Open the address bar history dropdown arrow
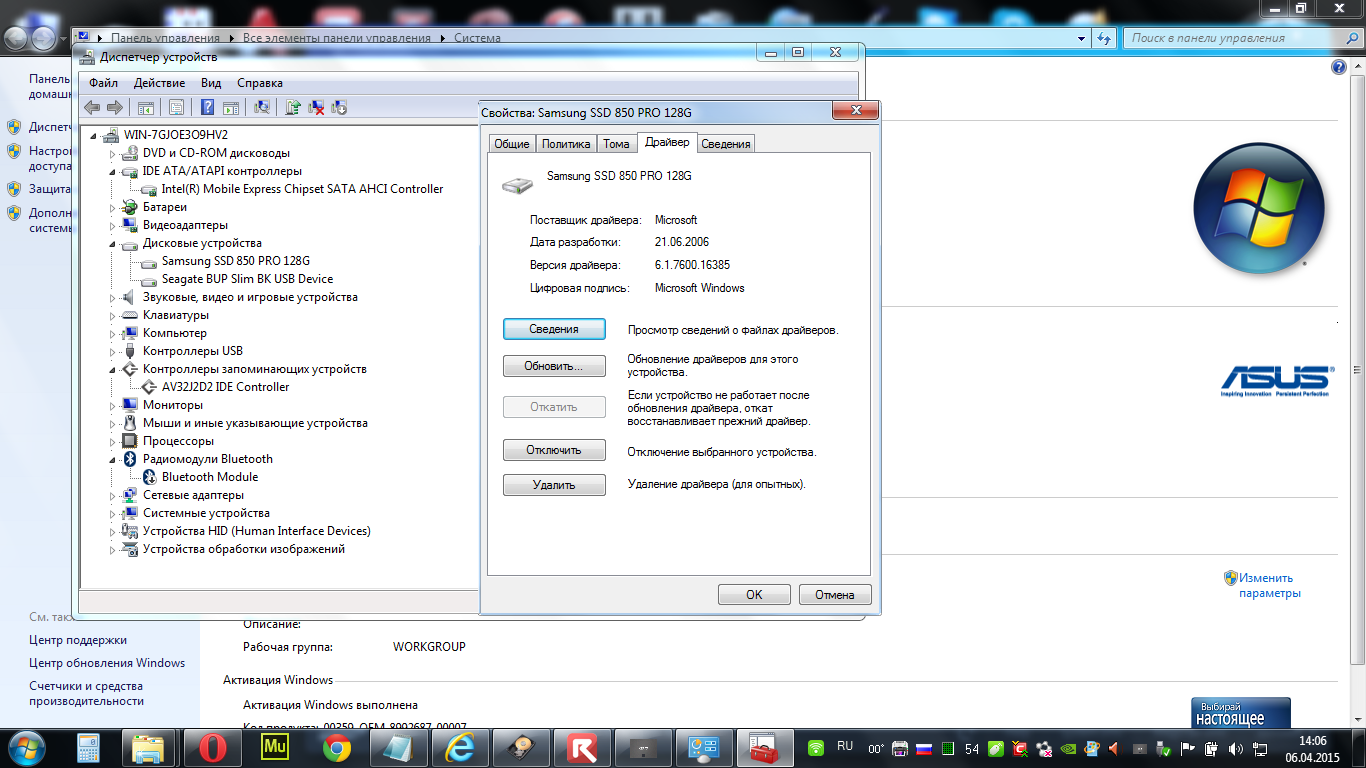This screenshot has height=768, width=1366. coord(1082,38)
